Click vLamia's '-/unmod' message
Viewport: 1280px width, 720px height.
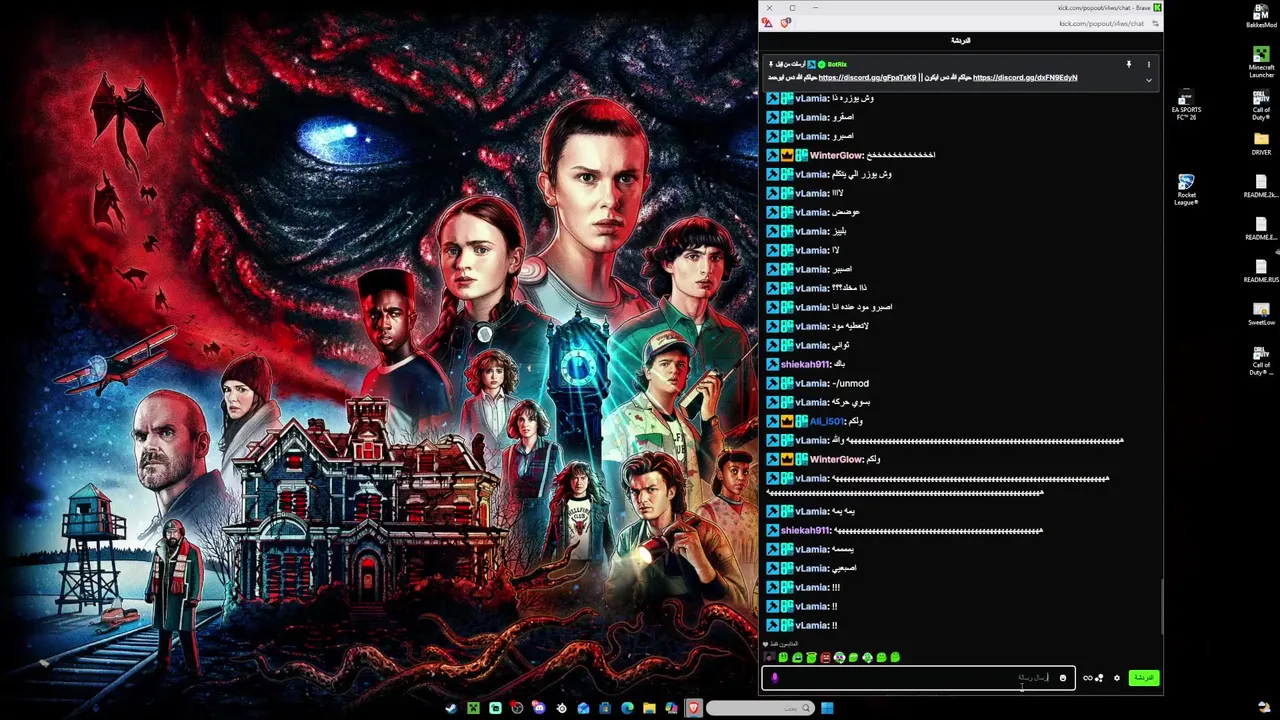pyautogui.click(x=850, y=383)
